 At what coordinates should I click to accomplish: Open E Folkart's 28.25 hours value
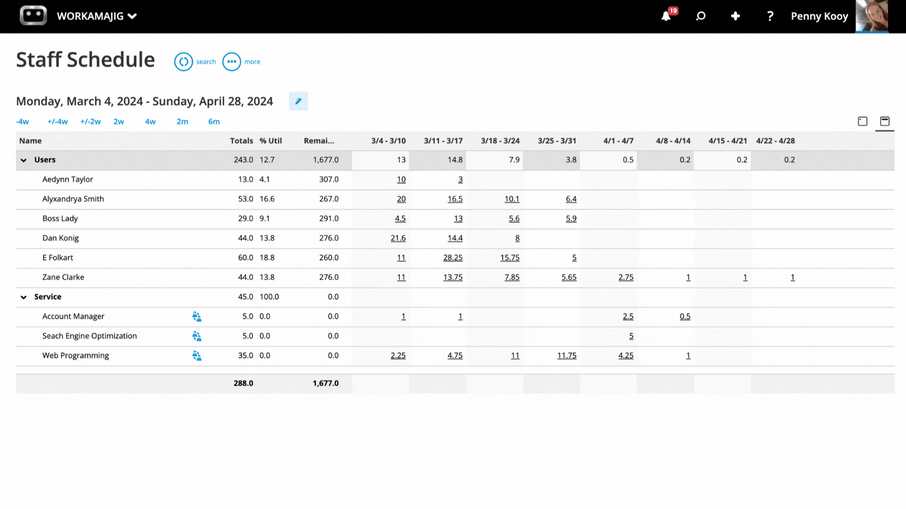453,258
